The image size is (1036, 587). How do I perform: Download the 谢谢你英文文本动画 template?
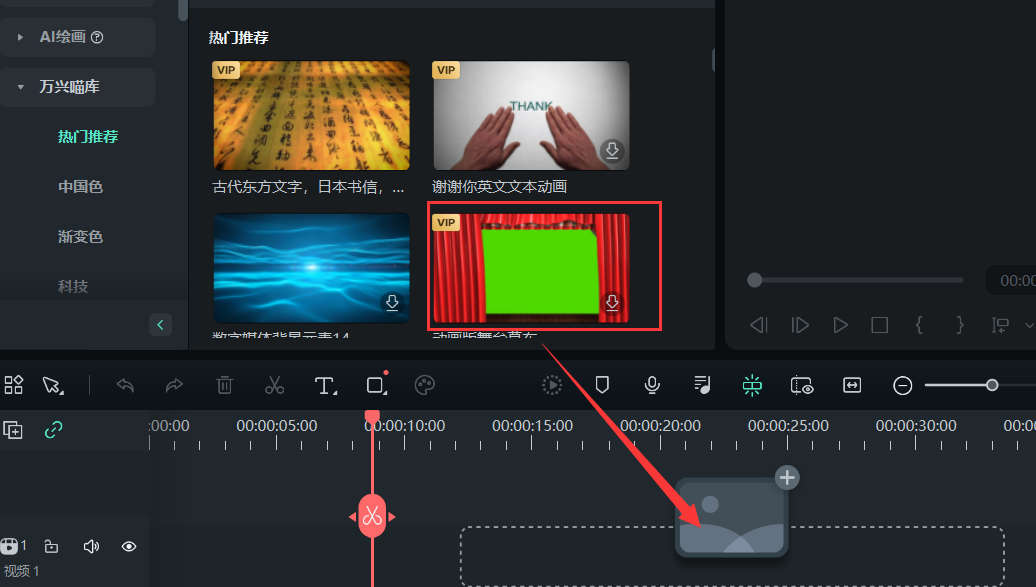[611, 151]
